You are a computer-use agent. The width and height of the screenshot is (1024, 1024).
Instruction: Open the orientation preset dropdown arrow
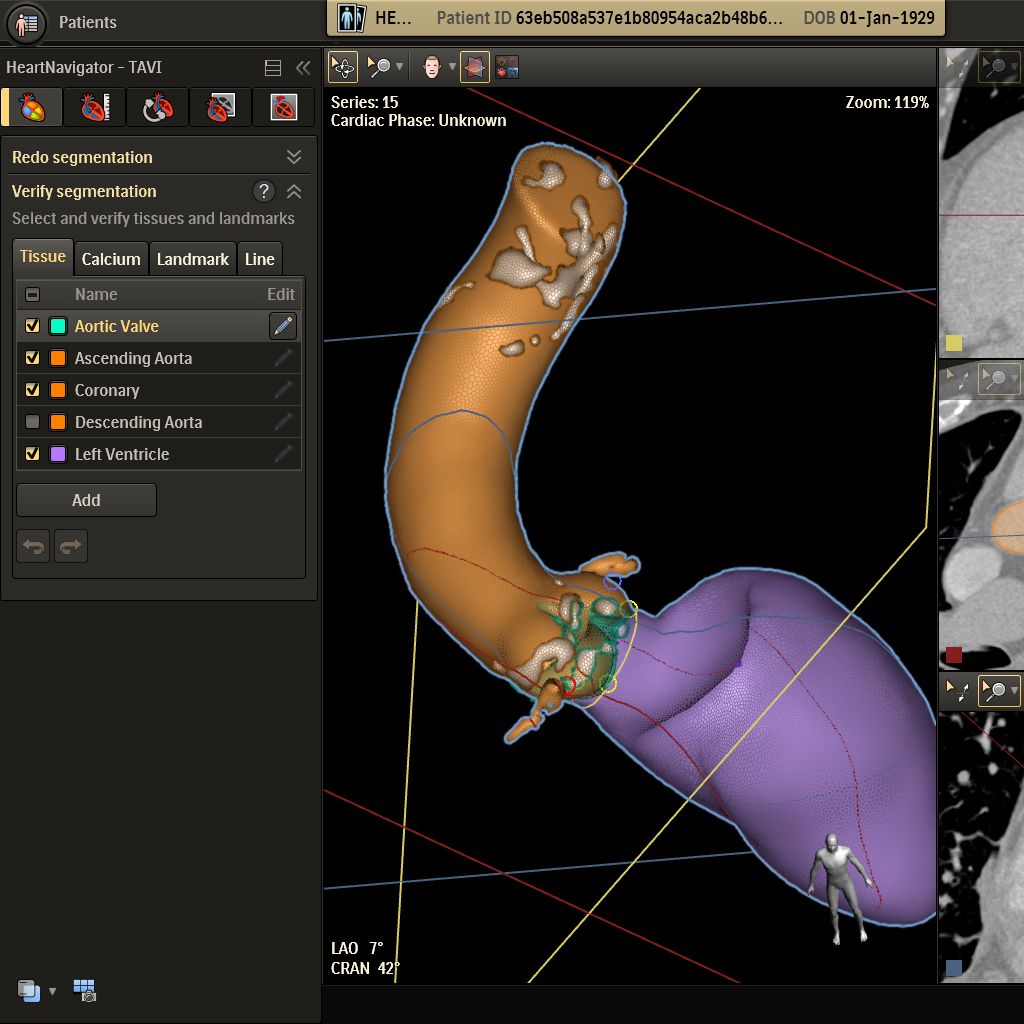[451, 67]
